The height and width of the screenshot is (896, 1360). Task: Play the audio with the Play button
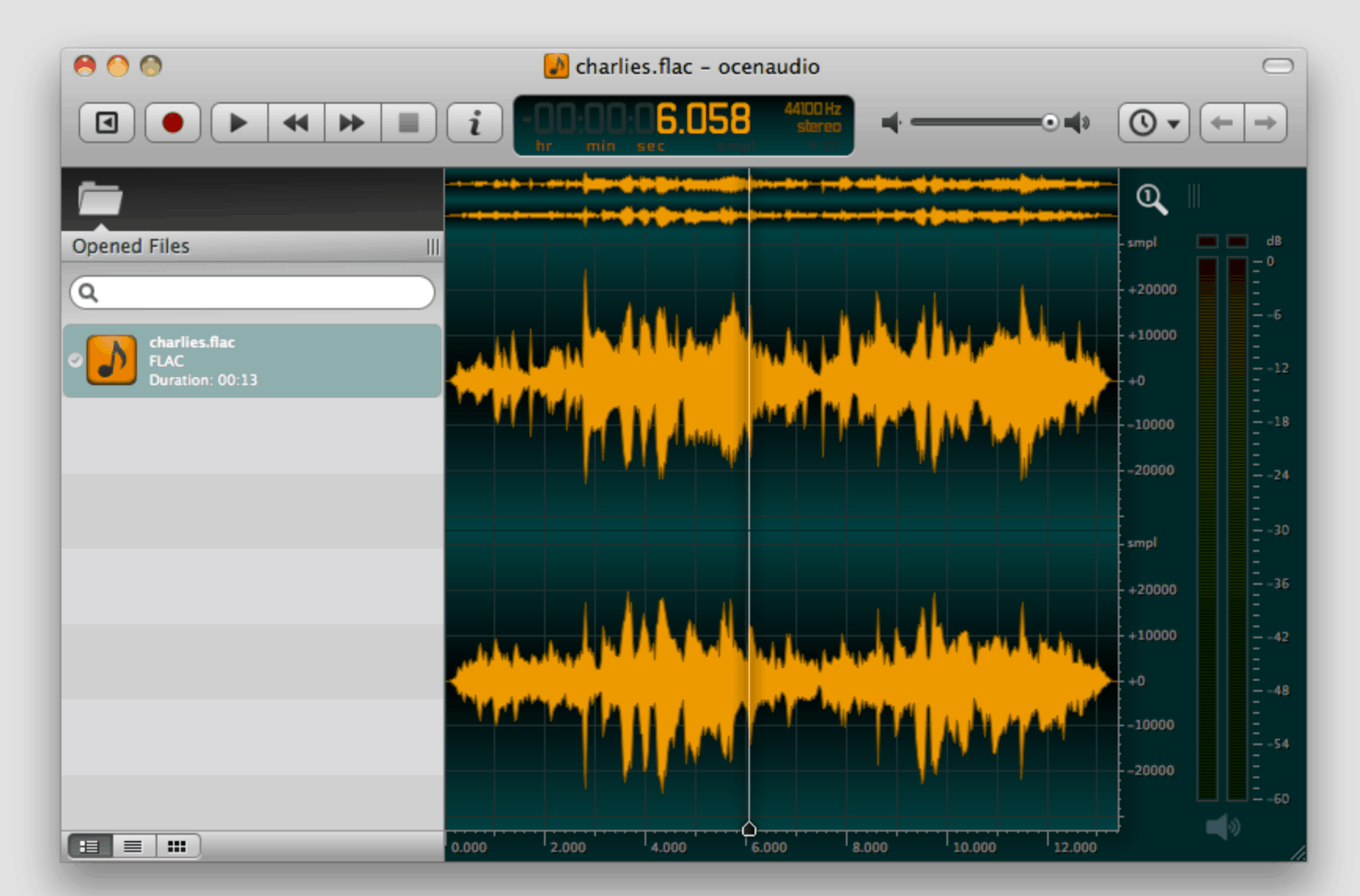239,123
